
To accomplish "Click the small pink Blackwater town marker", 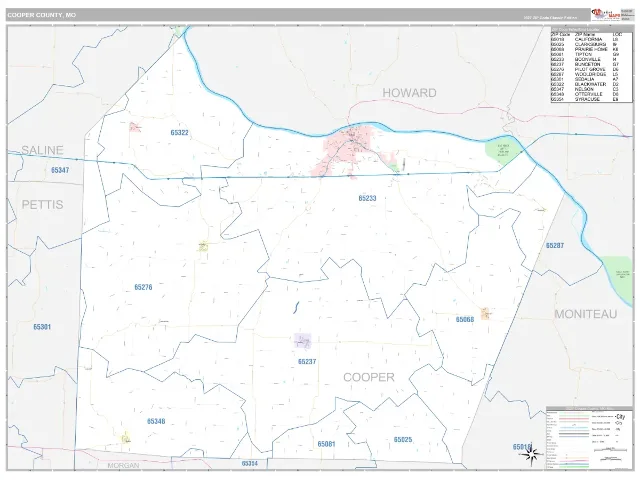I will (135, 127).
